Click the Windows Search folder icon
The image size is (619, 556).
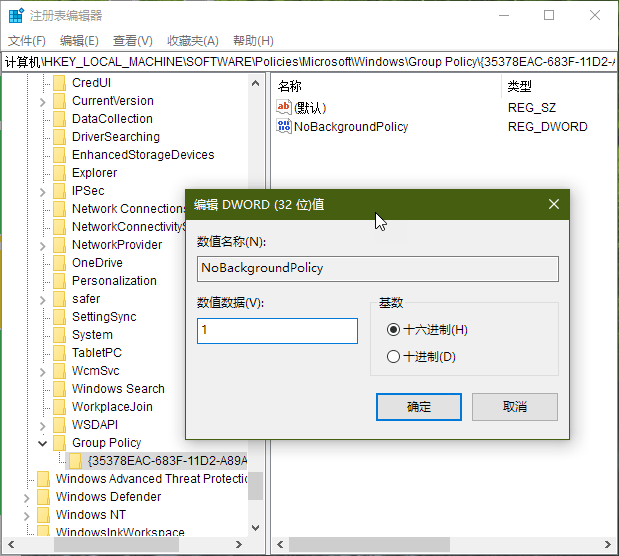point(60,389)
